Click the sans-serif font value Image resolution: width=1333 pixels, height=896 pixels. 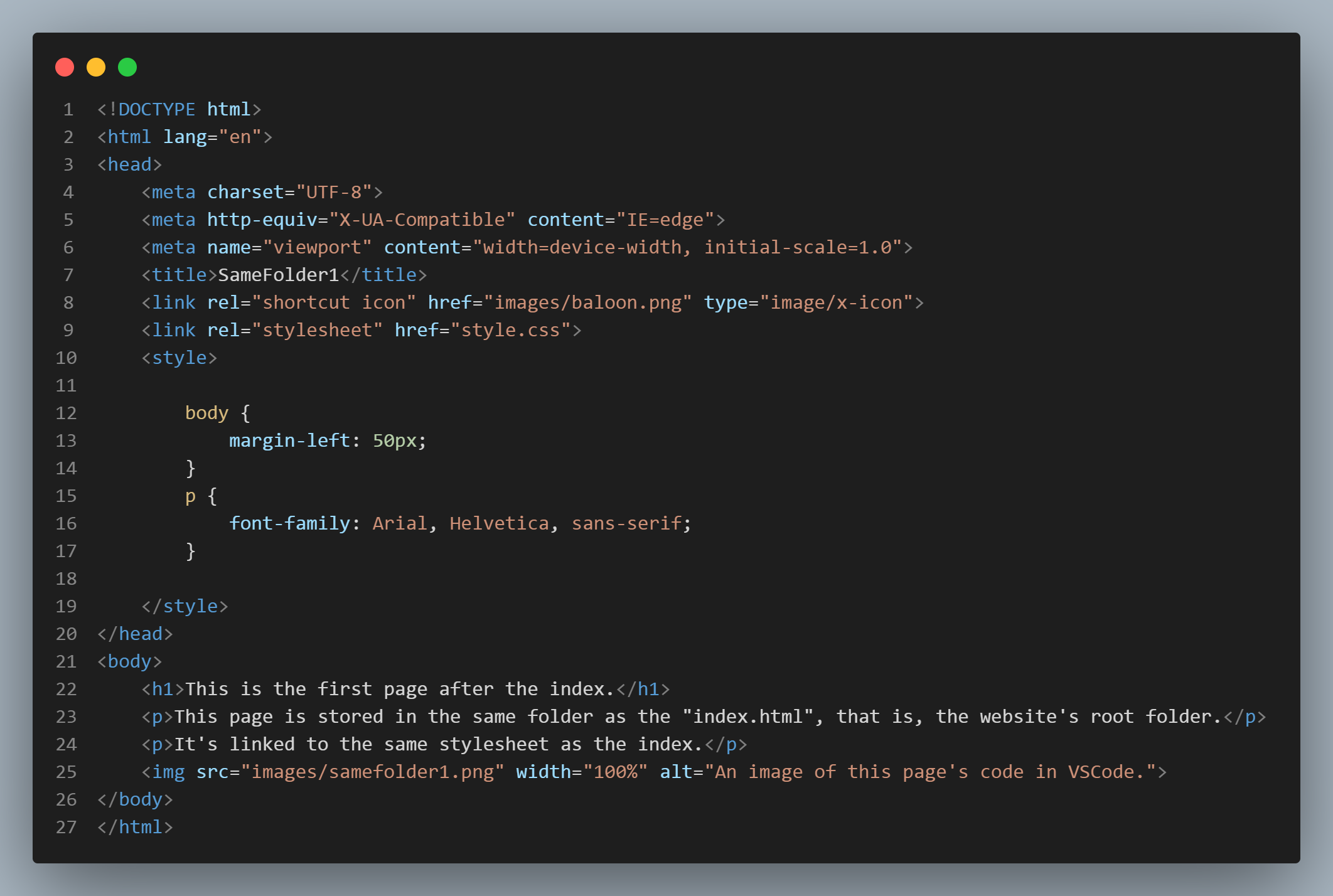click(x=626, y=523)
